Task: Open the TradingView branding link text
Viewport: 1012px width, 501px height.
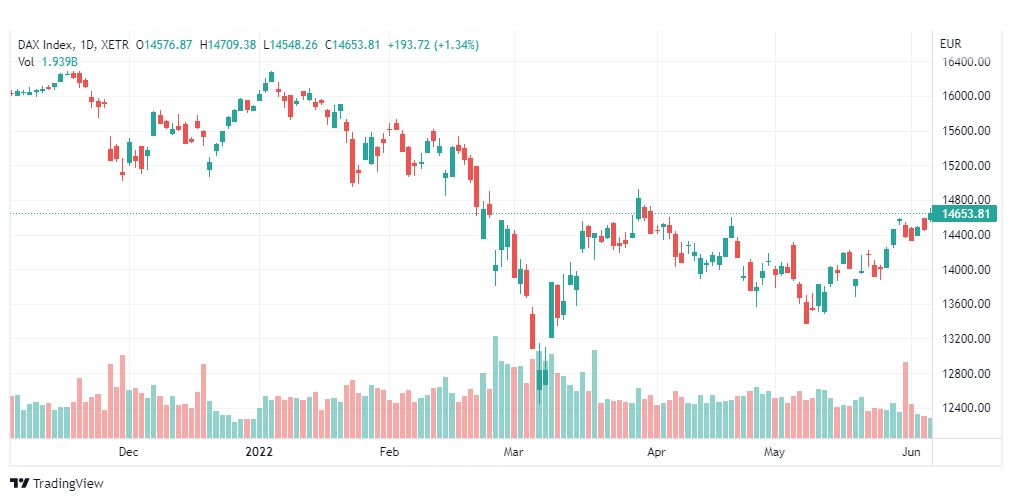Action: point(67,484)
